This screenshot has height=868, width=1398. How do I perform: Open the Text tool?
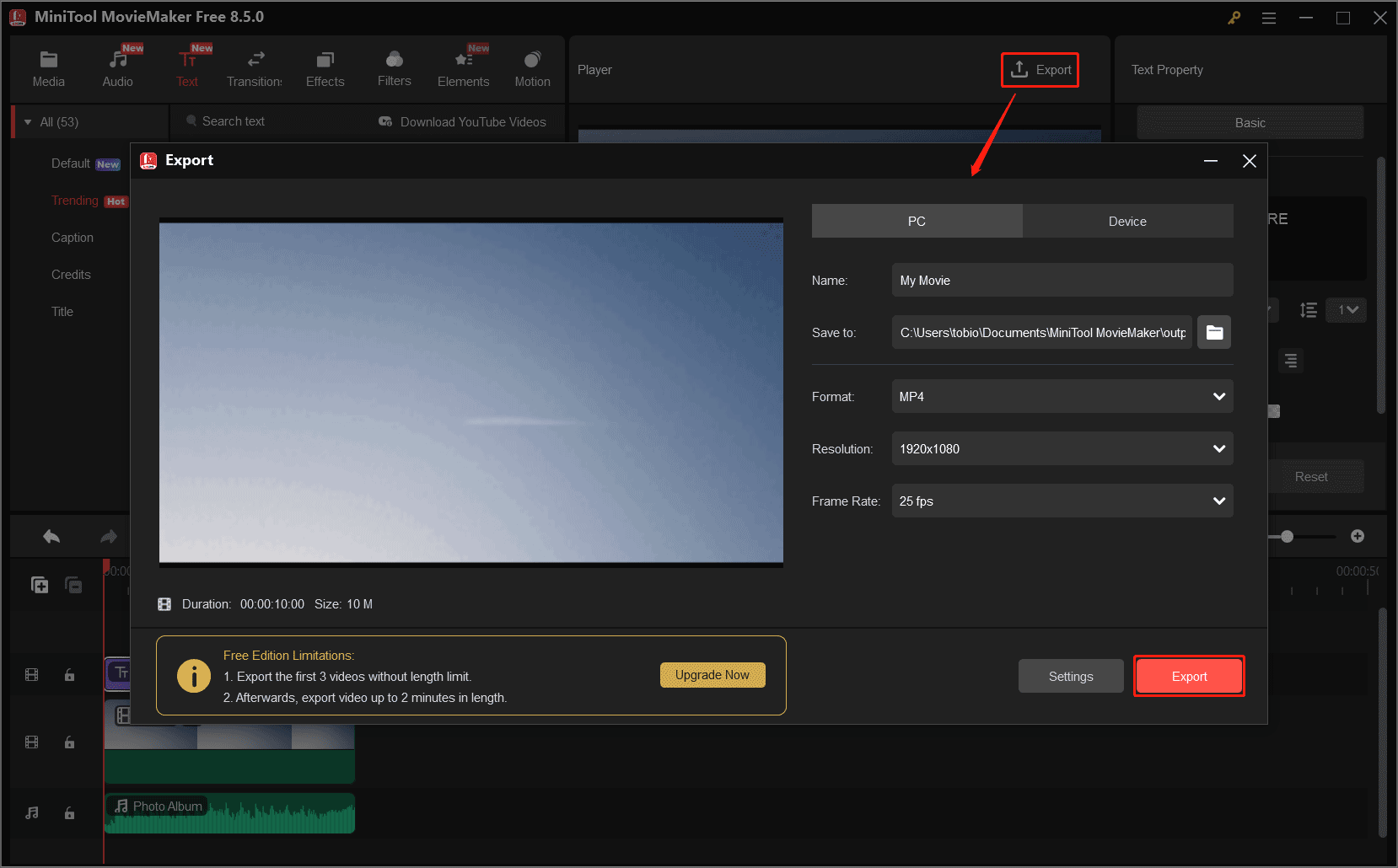(x=187, y=66)
